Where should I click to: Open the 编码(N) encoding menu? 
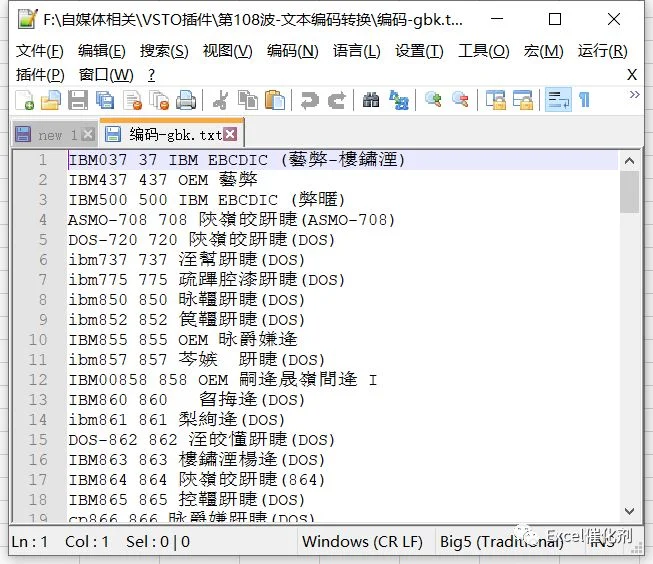(x=293, y=51)
